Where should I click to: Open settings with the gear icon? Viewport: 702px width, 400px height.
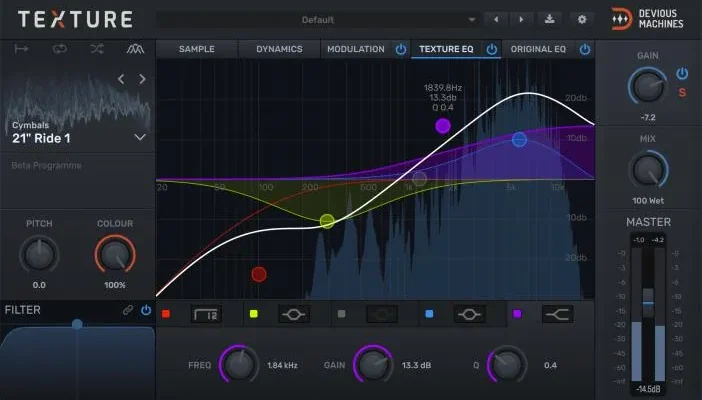[581, 19]
